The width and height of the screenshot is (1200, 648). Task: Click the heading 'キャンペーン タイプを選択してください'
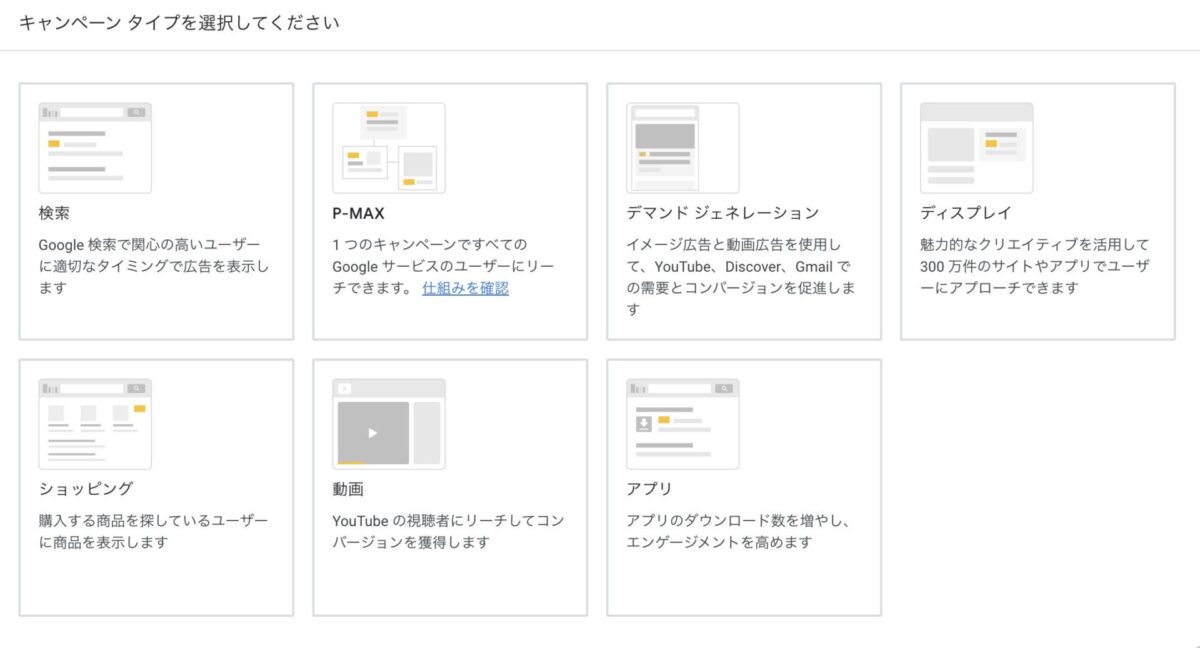179,22
